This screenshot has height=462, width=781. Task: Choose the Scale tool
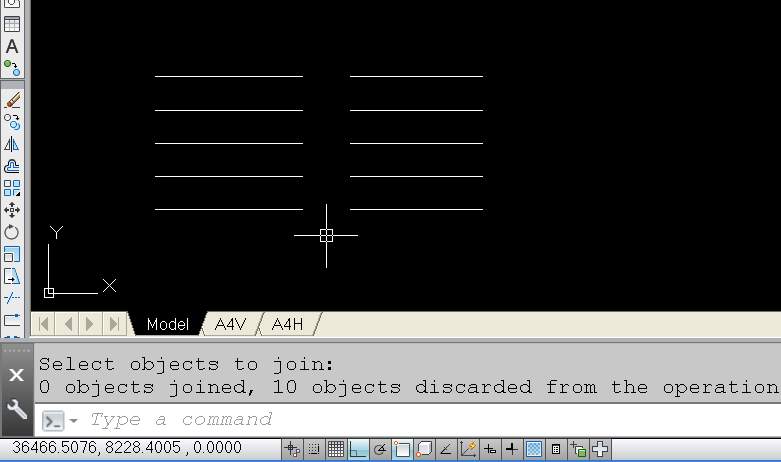click(x=12, y=254)
